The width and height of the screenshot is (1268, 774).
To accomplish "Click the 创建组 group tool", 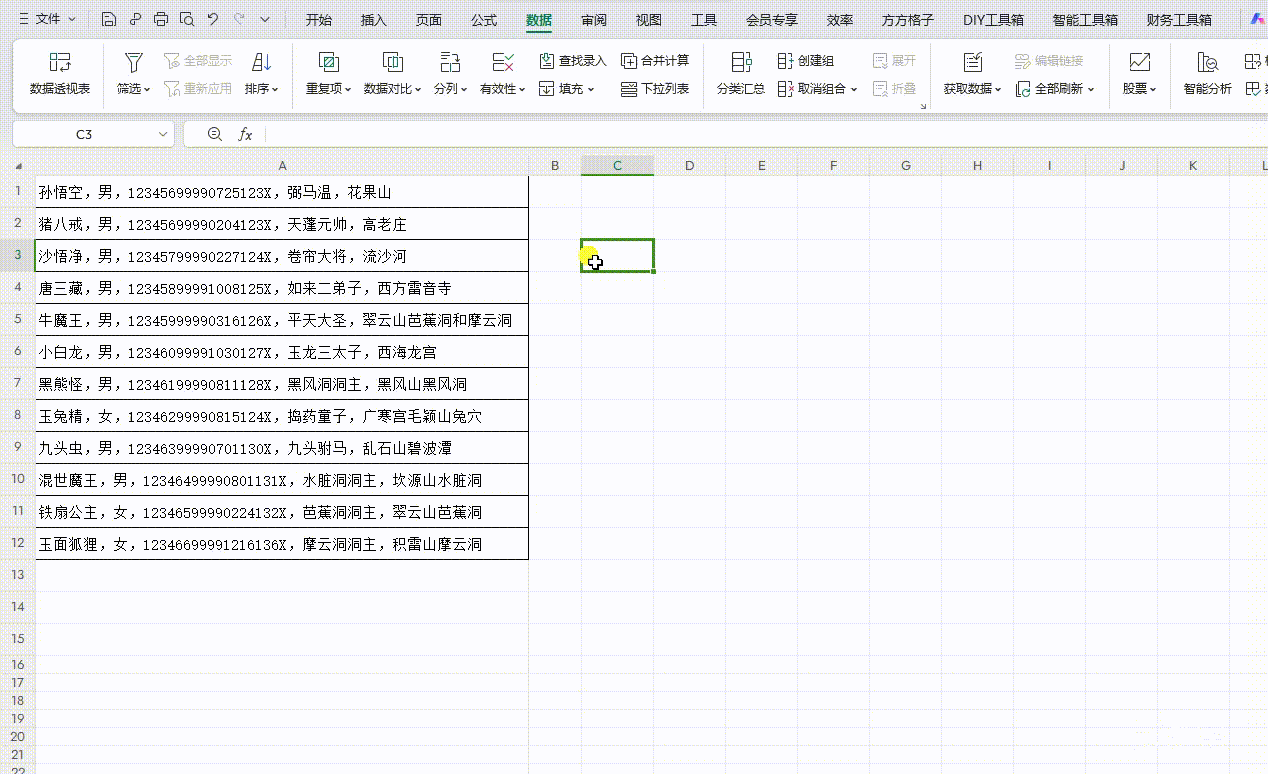I will (x=806, y=61).
